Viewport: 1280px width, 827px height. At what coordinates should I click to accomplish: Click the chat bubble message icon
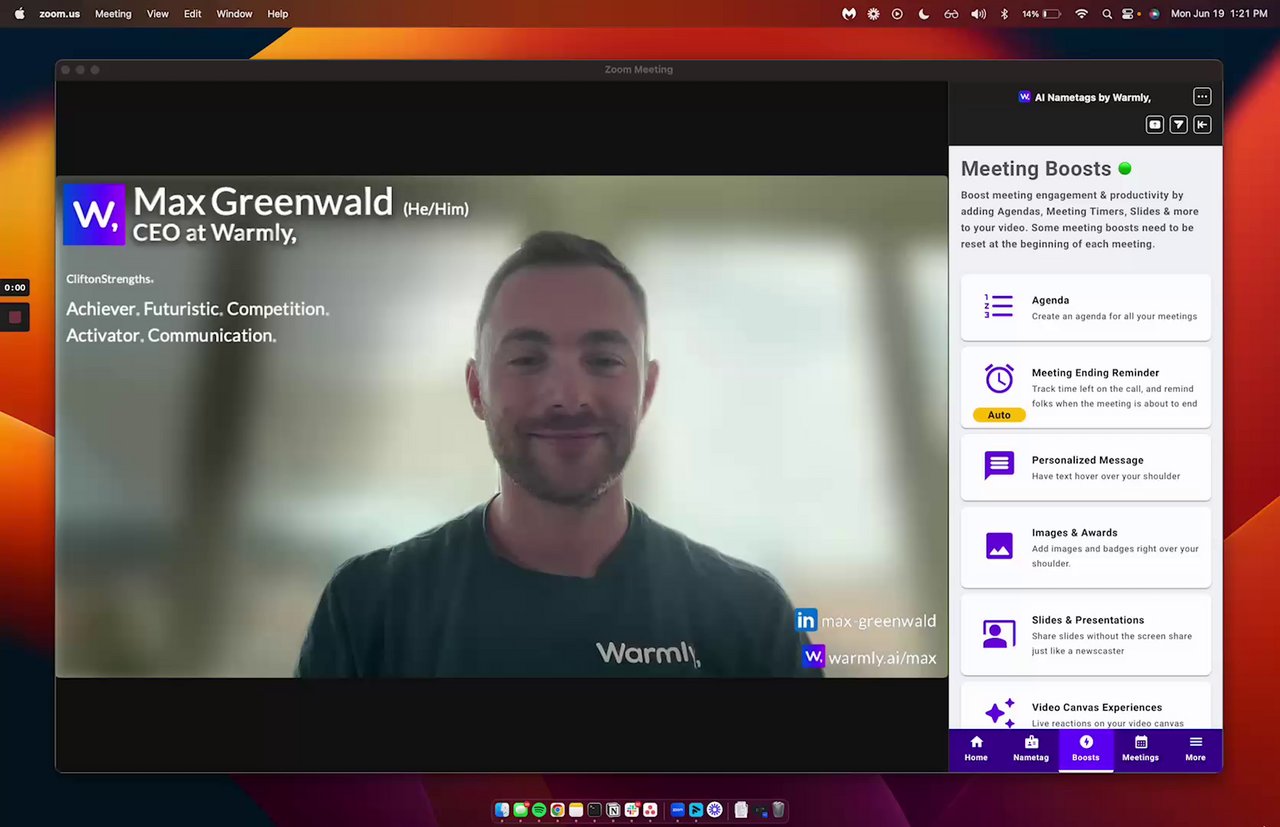tap(999, 466)
